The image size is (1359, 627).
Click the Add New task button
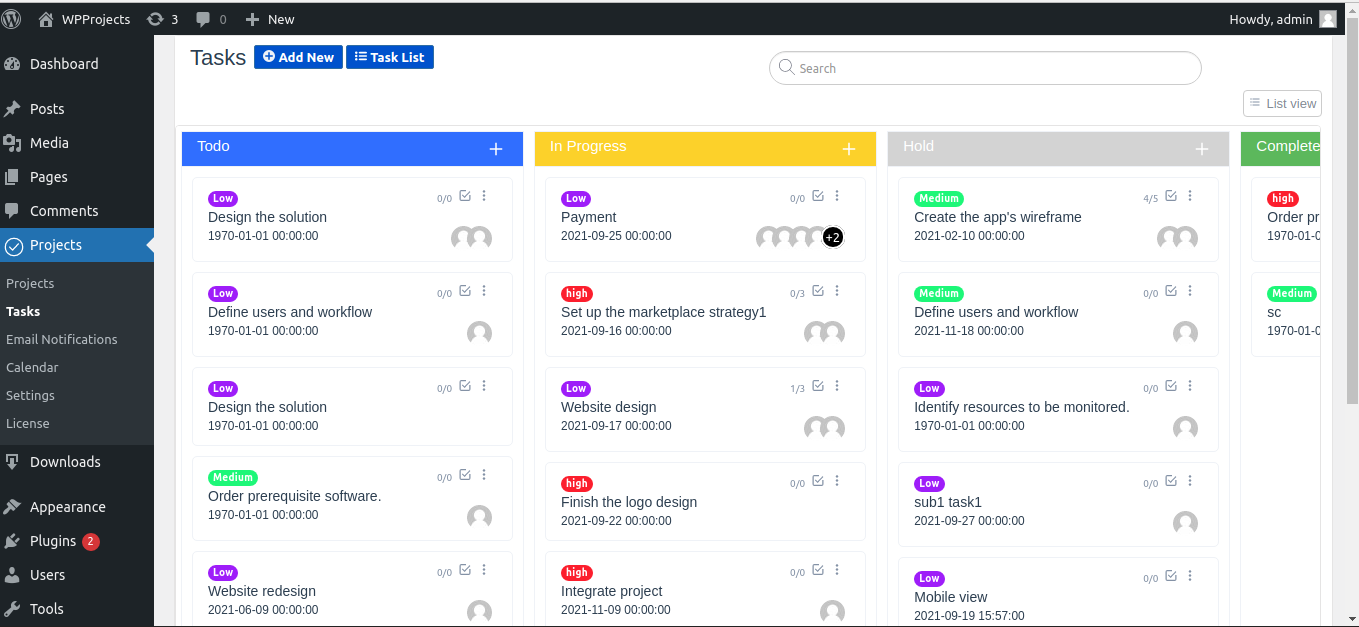click(298, 57)
